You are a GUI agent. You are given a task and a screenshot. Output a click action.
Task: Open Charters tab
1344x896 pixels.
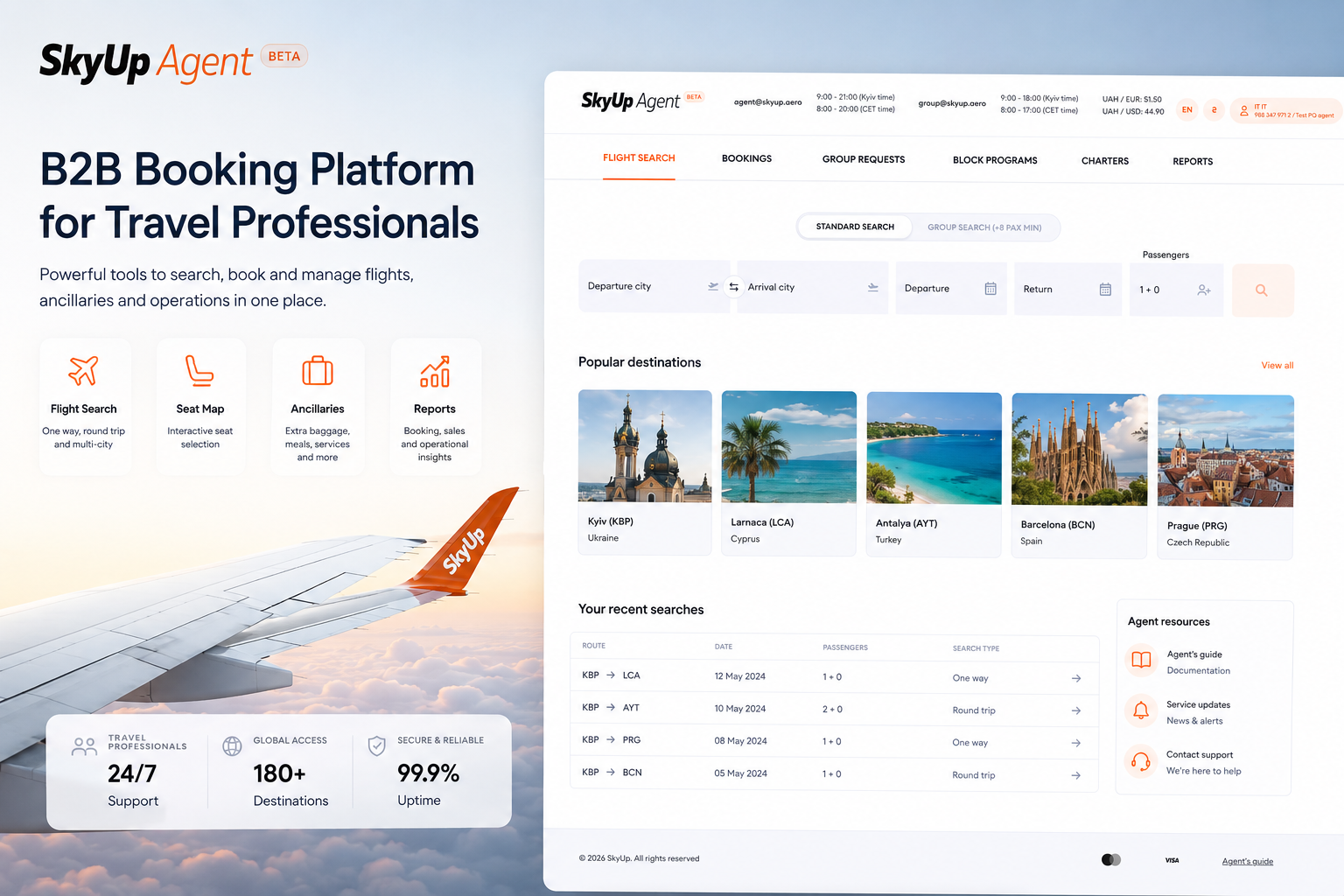pyautogui.click(x=1105, y=161)
